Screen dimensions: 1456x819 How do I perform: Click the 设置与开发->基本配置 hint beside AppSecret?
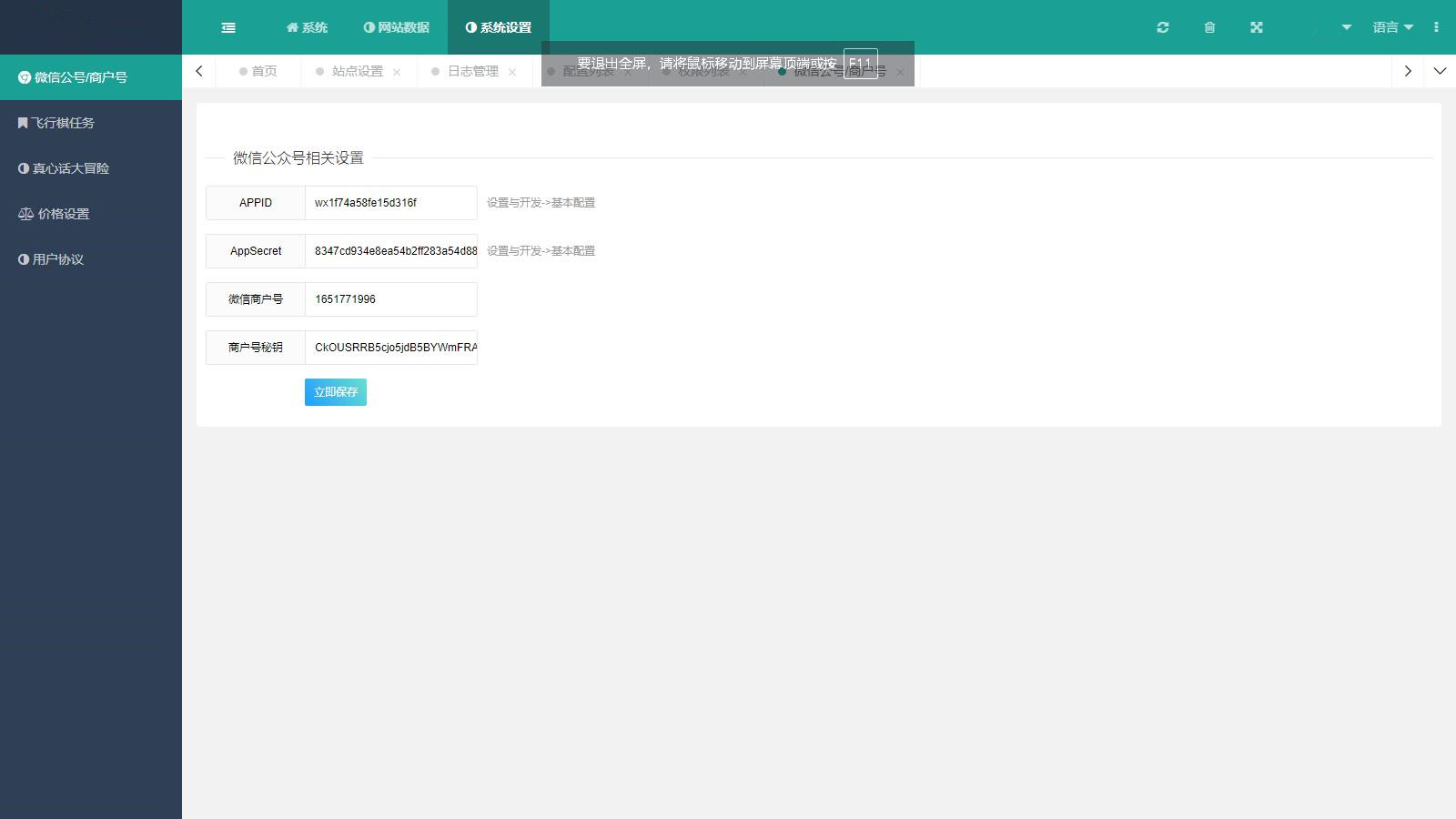pyautogui.click(x=541, y=251)
